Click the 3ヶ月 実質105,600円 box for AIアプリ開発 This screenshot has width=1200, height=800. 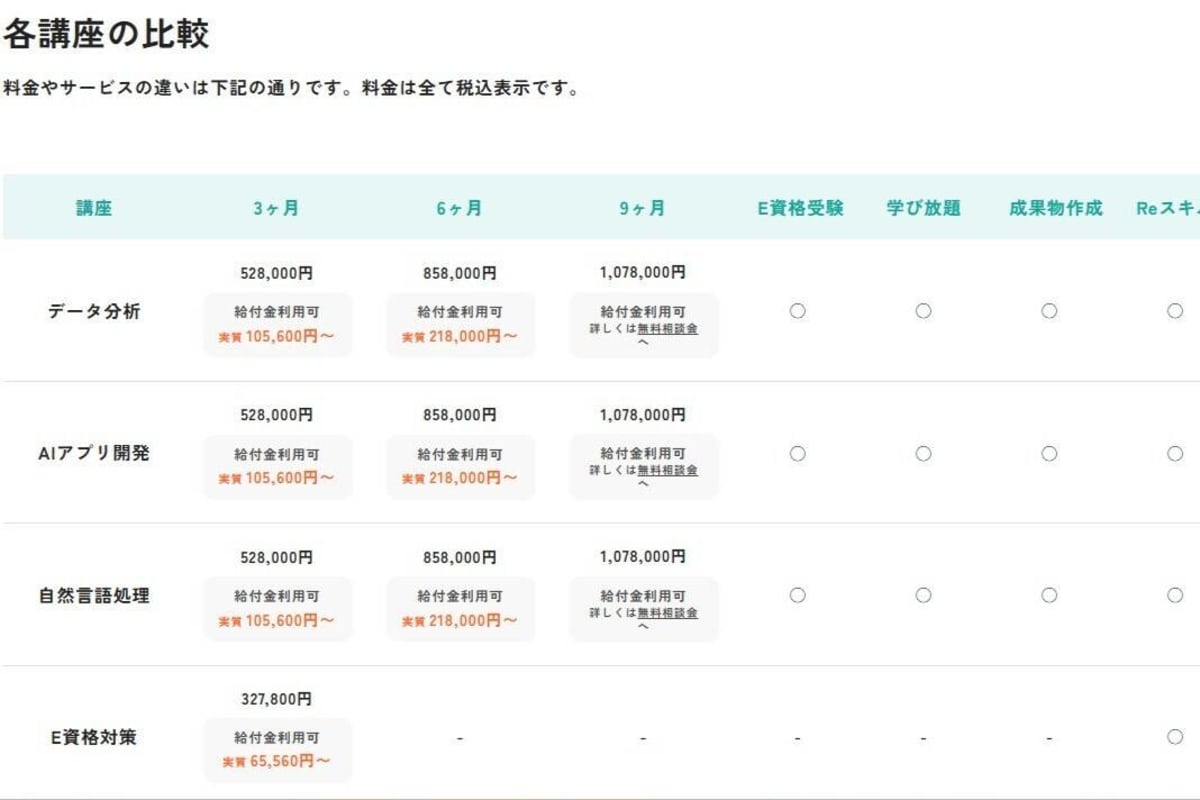pos(277,467)
